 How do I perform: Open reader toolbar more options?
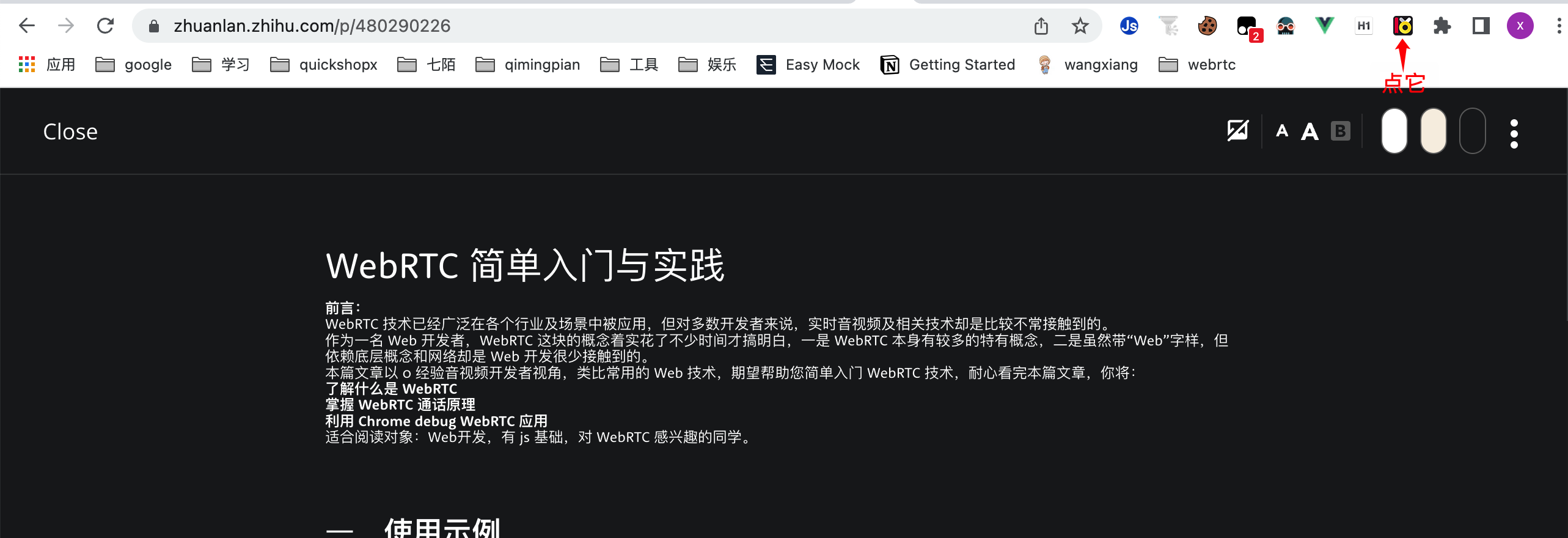(1514, 133)
